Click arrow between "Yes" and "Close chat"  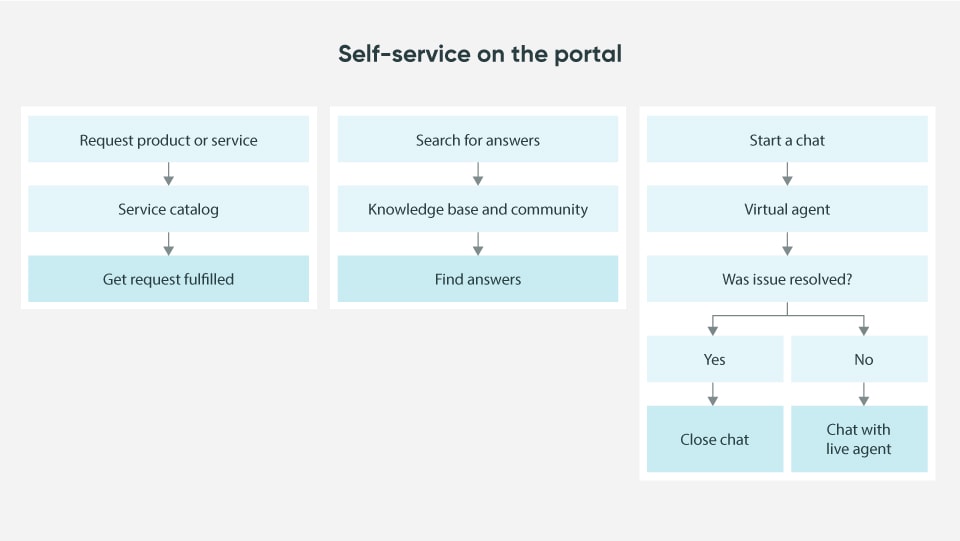coord(713,394)
